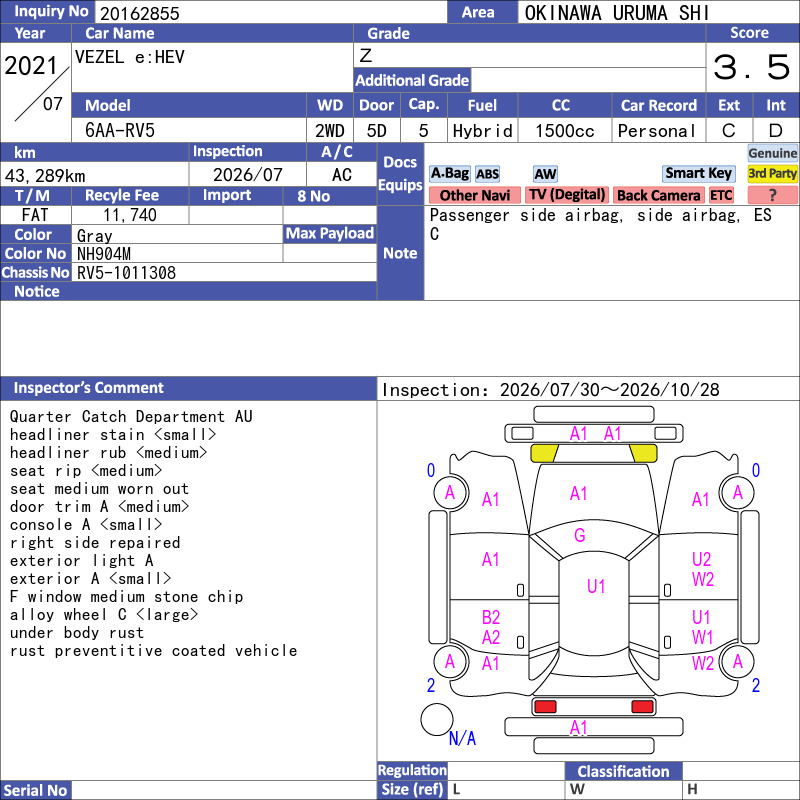
Task: Click the yellow left headlight swatch
Action: (x=545, y=453)
